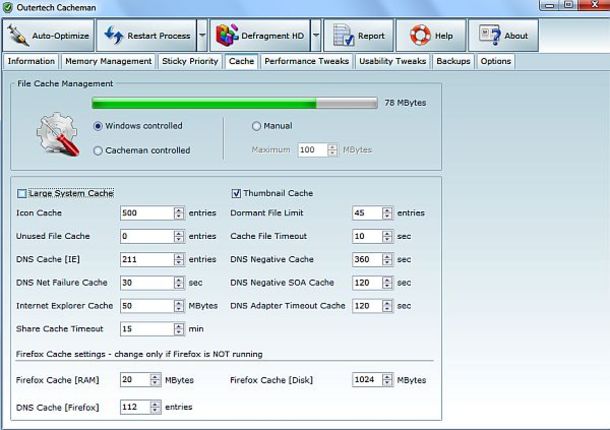Click the Restart Process button label
The width and height of the screenshot is (610, 430).
tap(159, 36)
